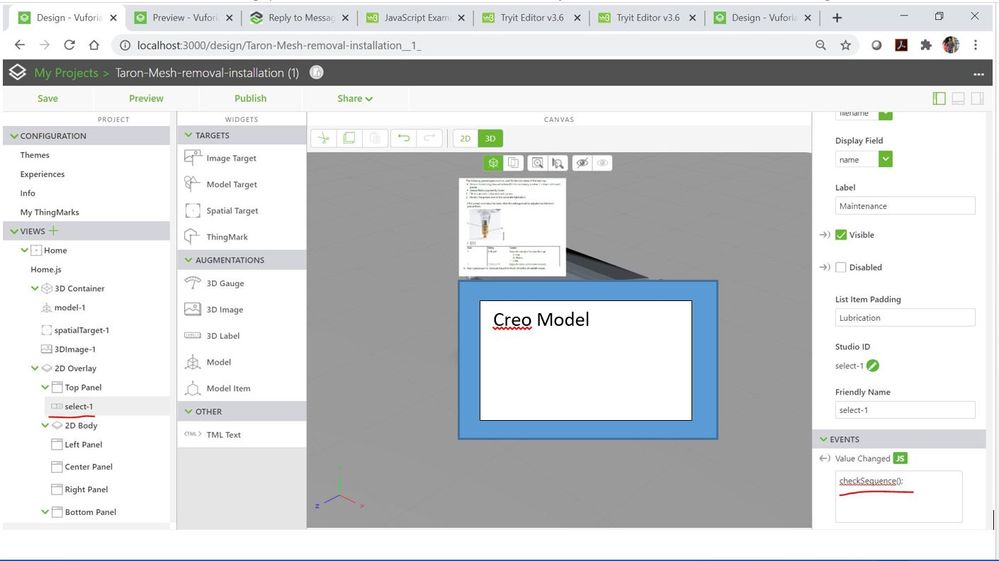Add the 3D Label widget
The image size is (999, 561).
pyautogui.click(x=212, y=336)
